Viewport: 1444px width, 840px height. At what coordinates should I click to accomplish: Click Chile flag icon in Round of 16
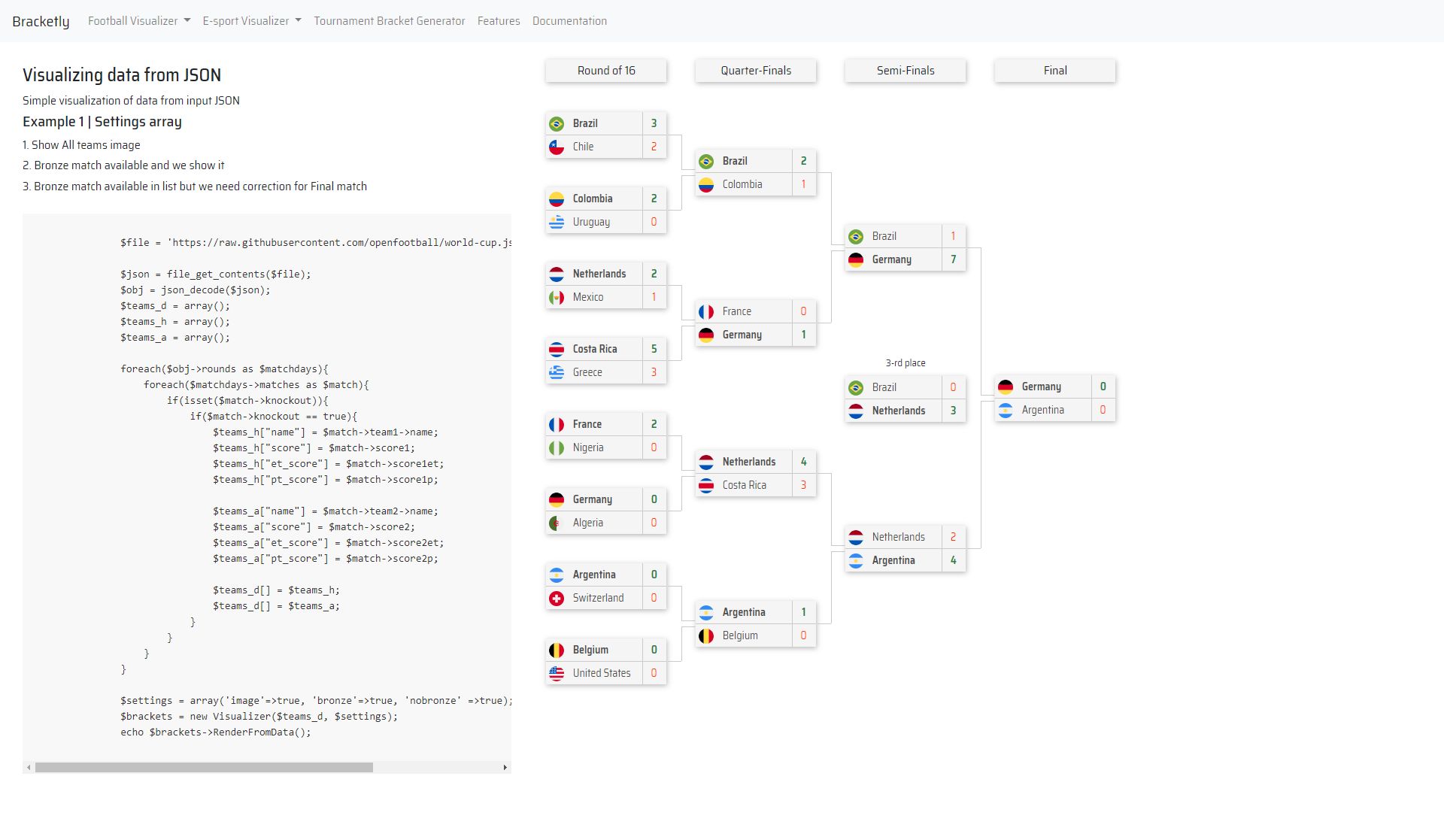coord(557,147)
